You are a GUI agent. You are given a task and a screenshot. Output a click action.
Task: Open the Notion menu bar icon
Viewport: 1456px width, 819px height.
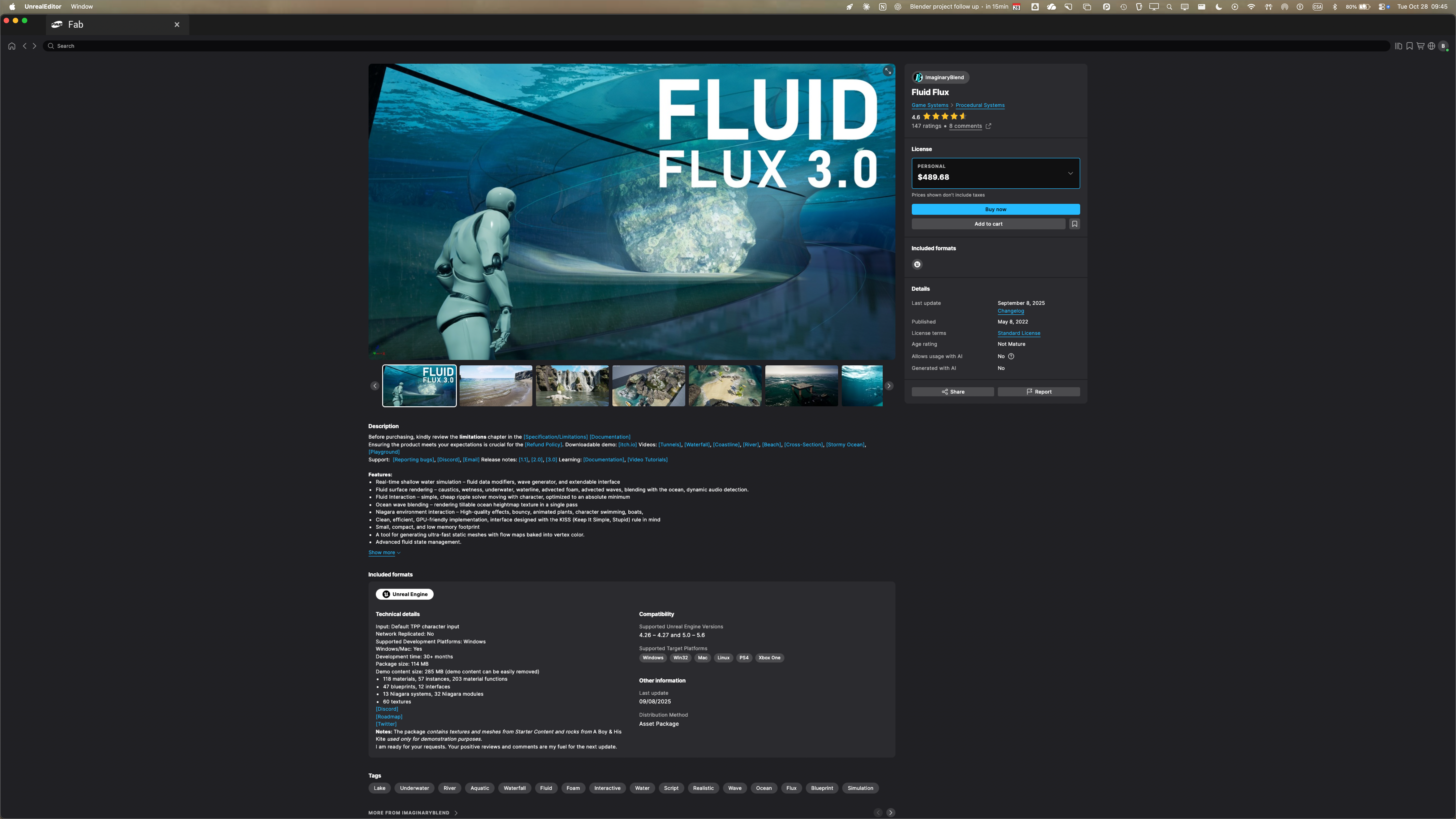(882, 7)
